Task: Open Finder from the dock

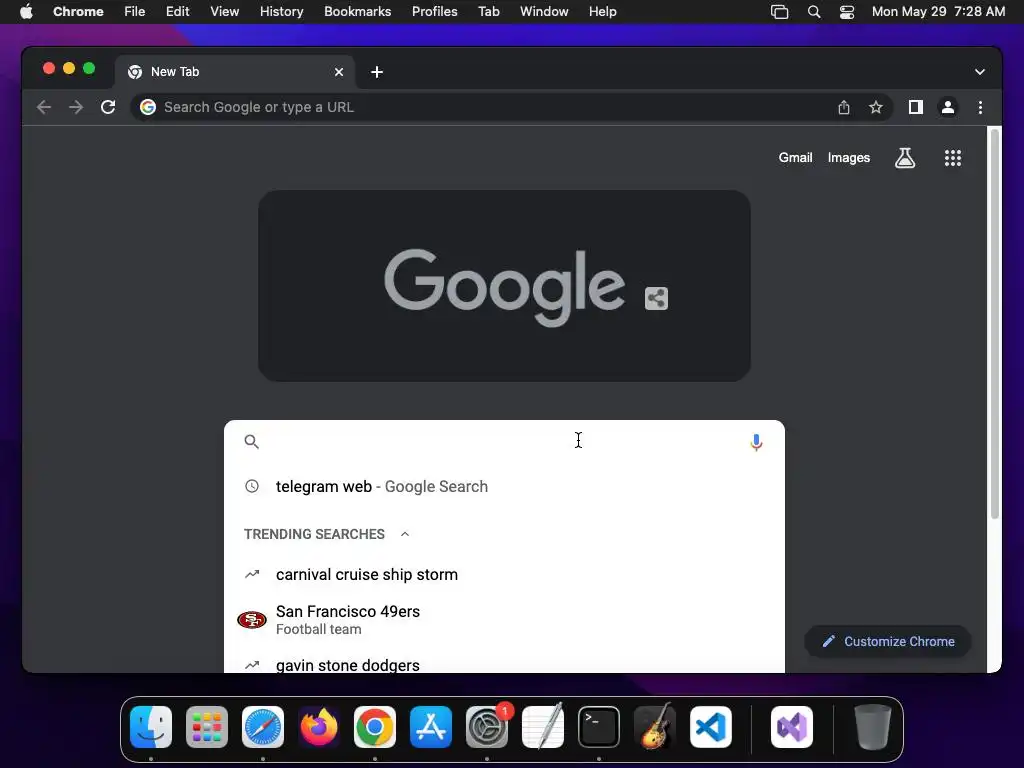Action: click(x=151, y=727)
